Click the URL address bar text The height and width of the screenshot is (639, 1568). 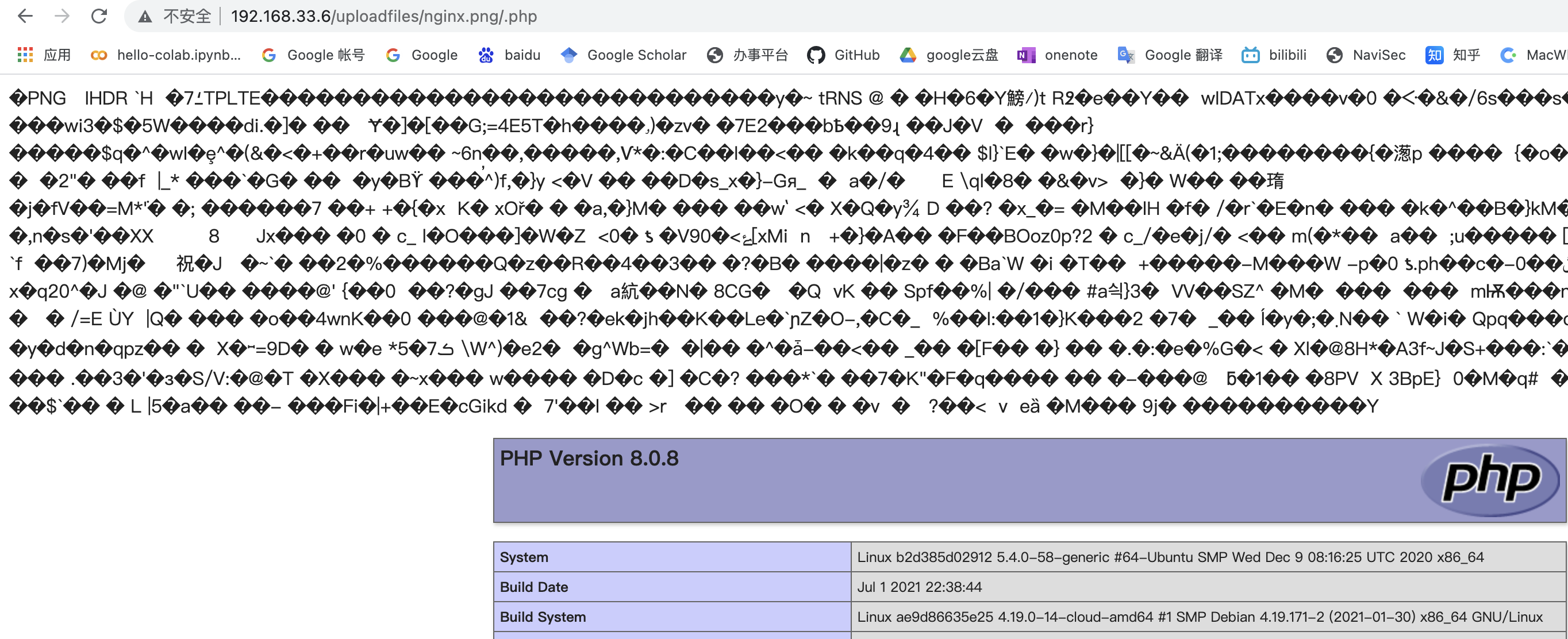click(x=383, y=17)
